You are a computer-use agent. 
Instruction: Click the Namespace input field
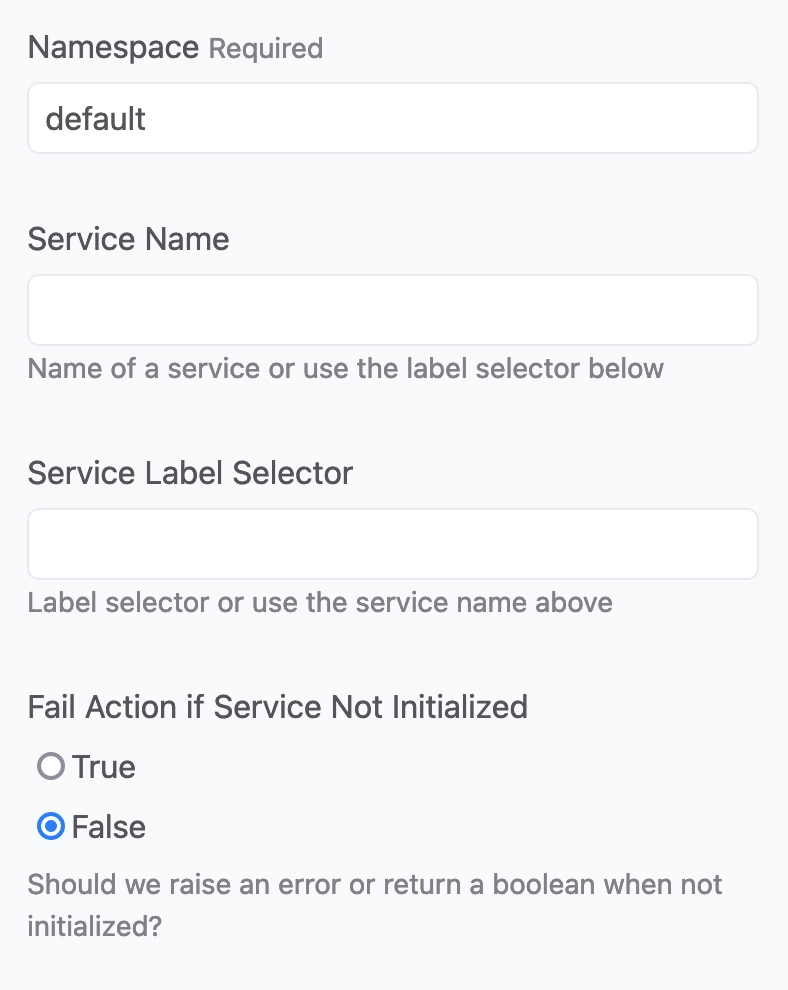point(393,118)
